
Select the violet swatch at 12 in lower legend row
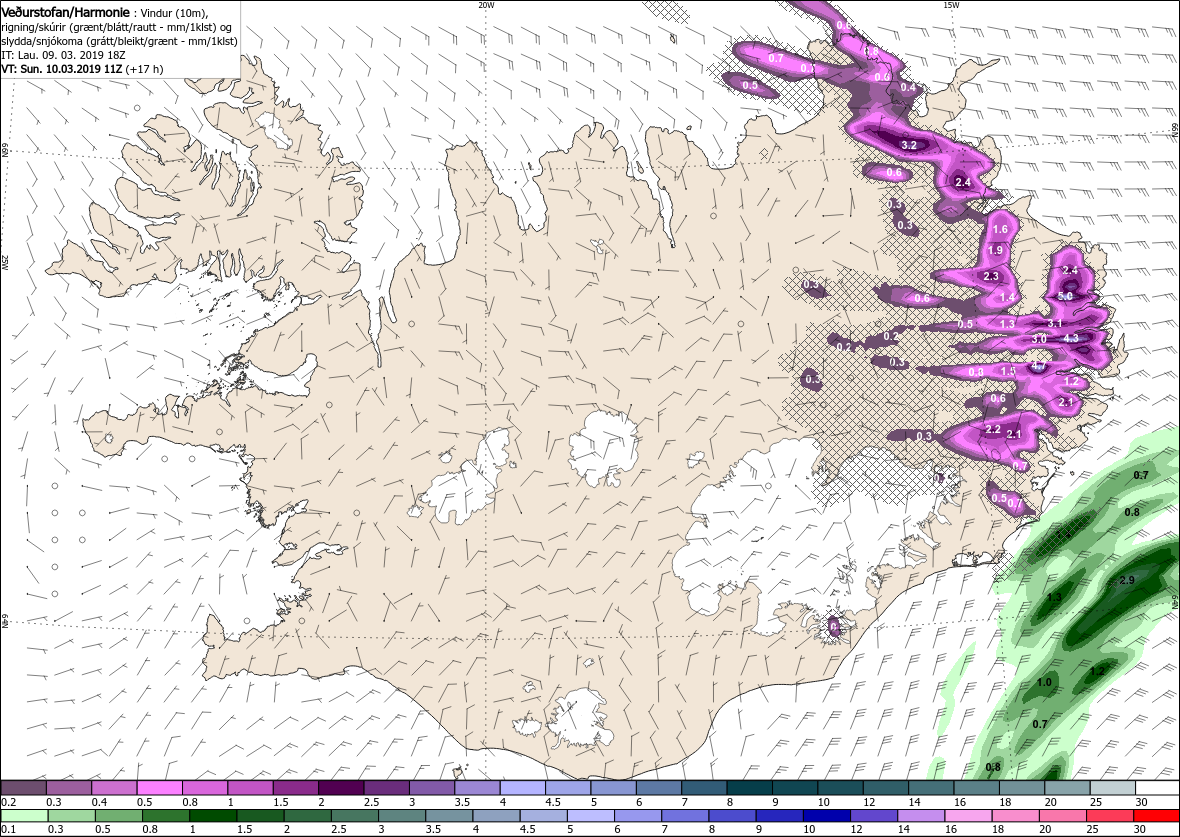872,816
